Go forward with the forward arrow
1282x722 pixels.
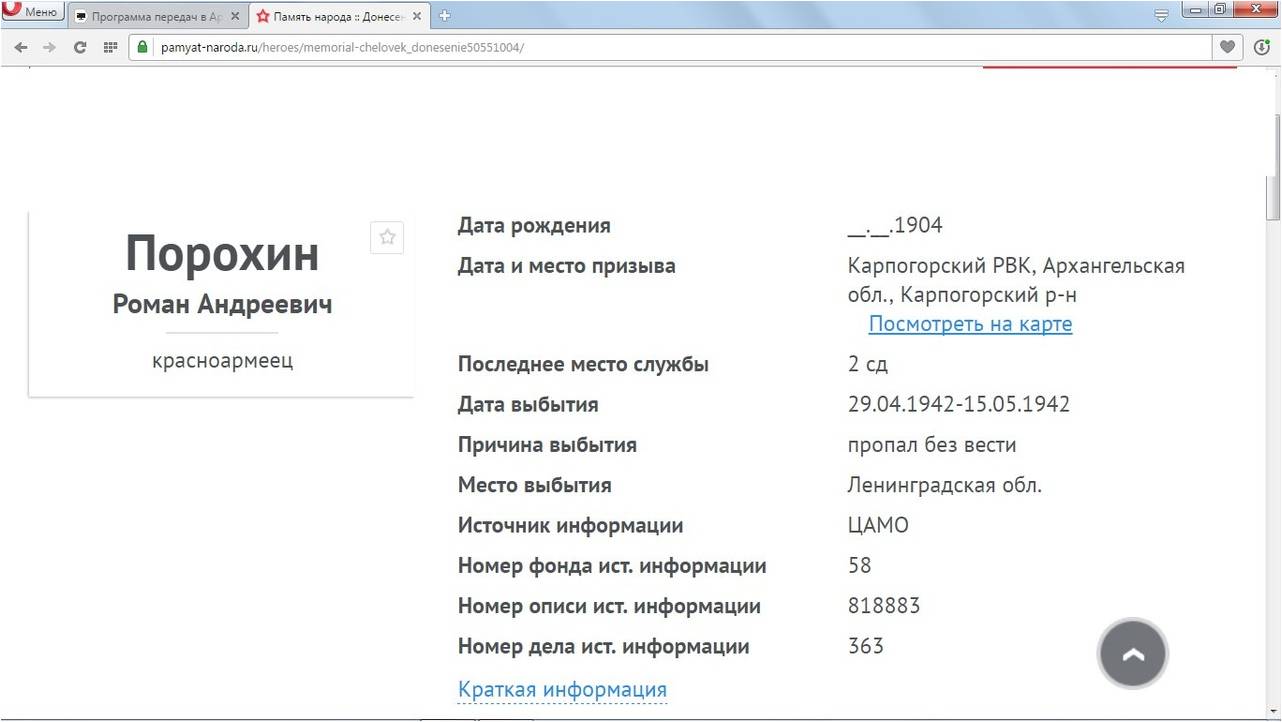coord(49,47)
